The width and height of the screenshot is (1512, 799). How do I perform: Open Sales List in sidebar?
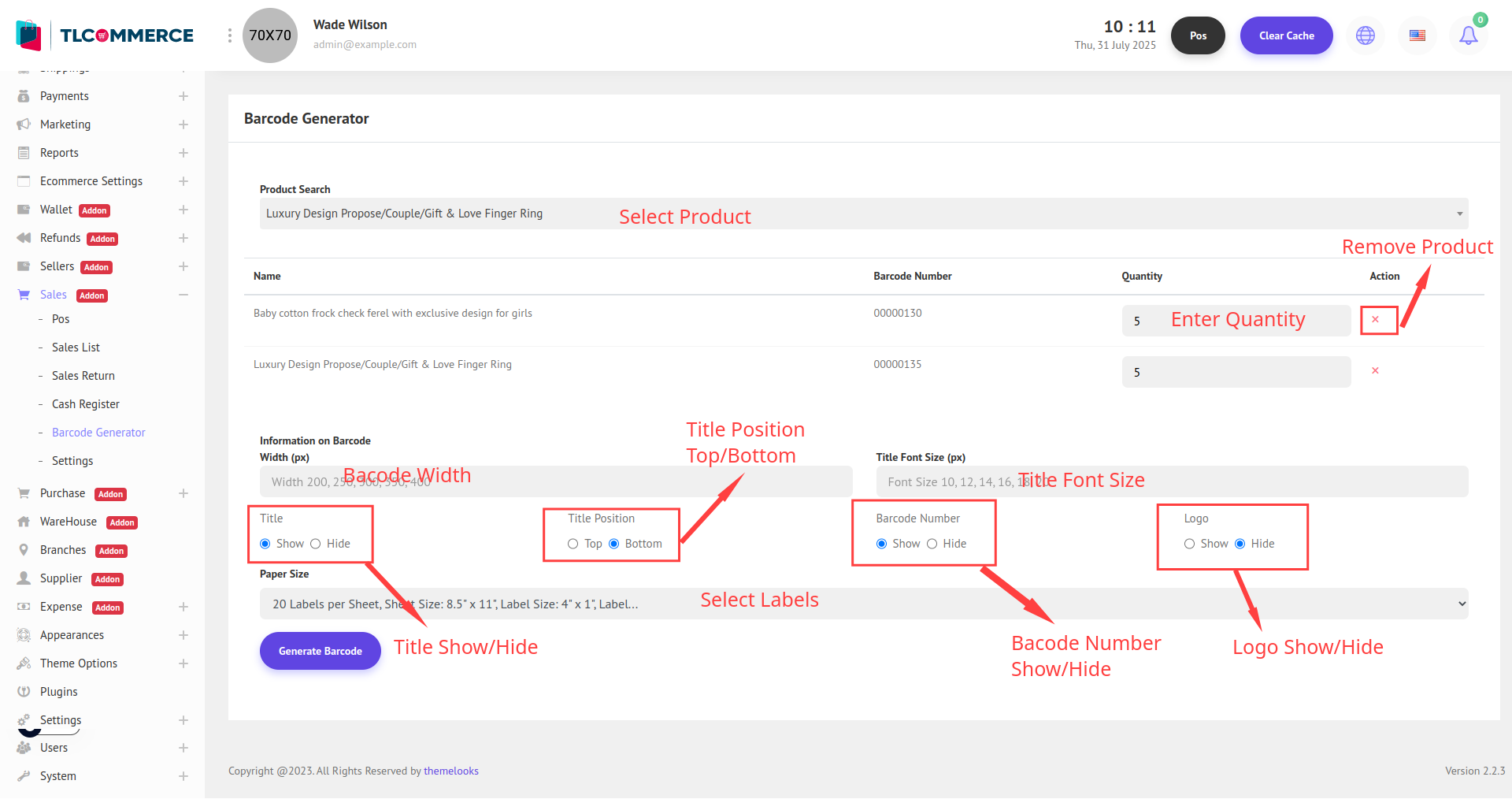[x=76, y=347]
